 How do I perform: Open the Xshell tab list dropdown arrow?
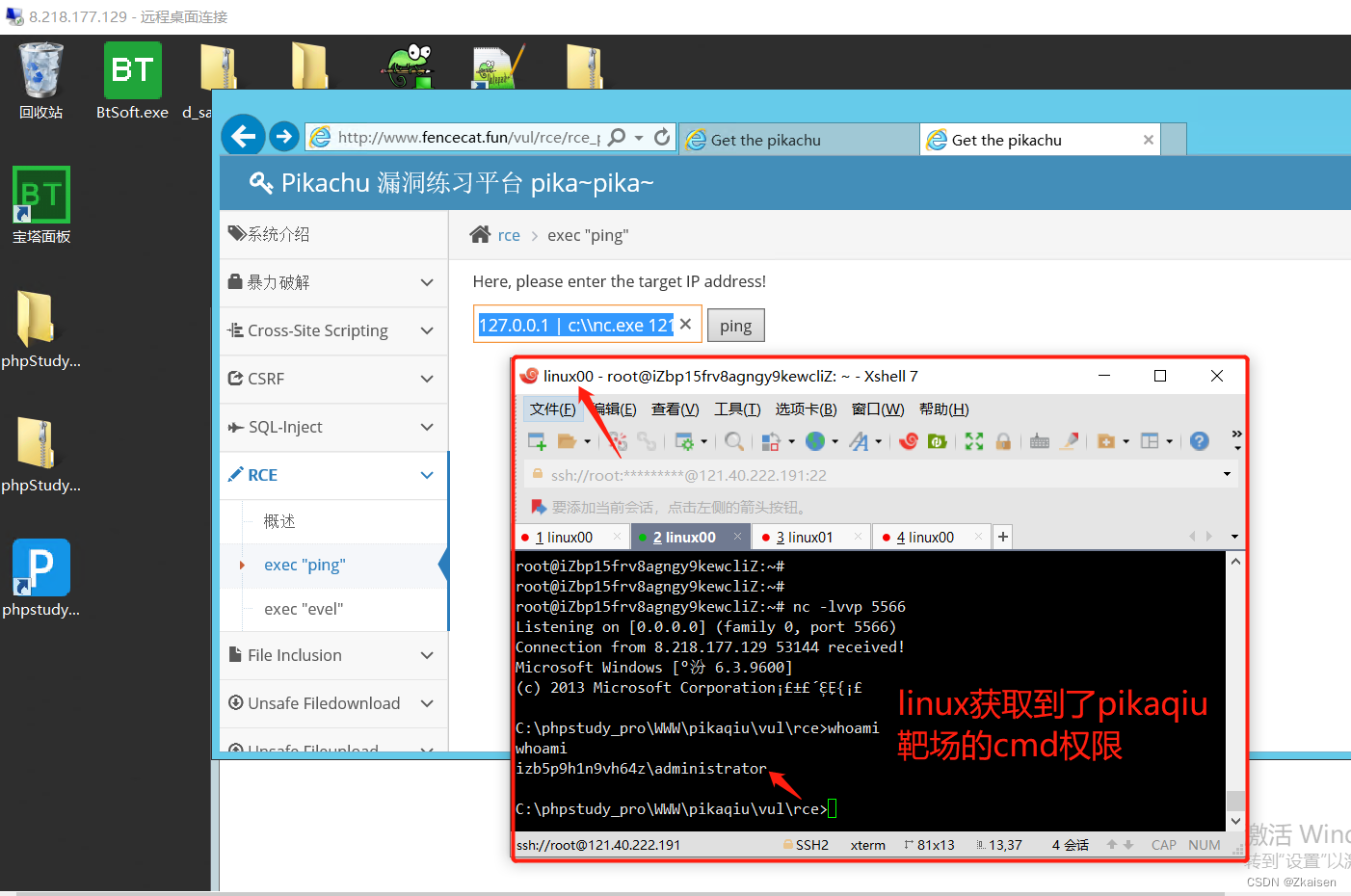1234,537
